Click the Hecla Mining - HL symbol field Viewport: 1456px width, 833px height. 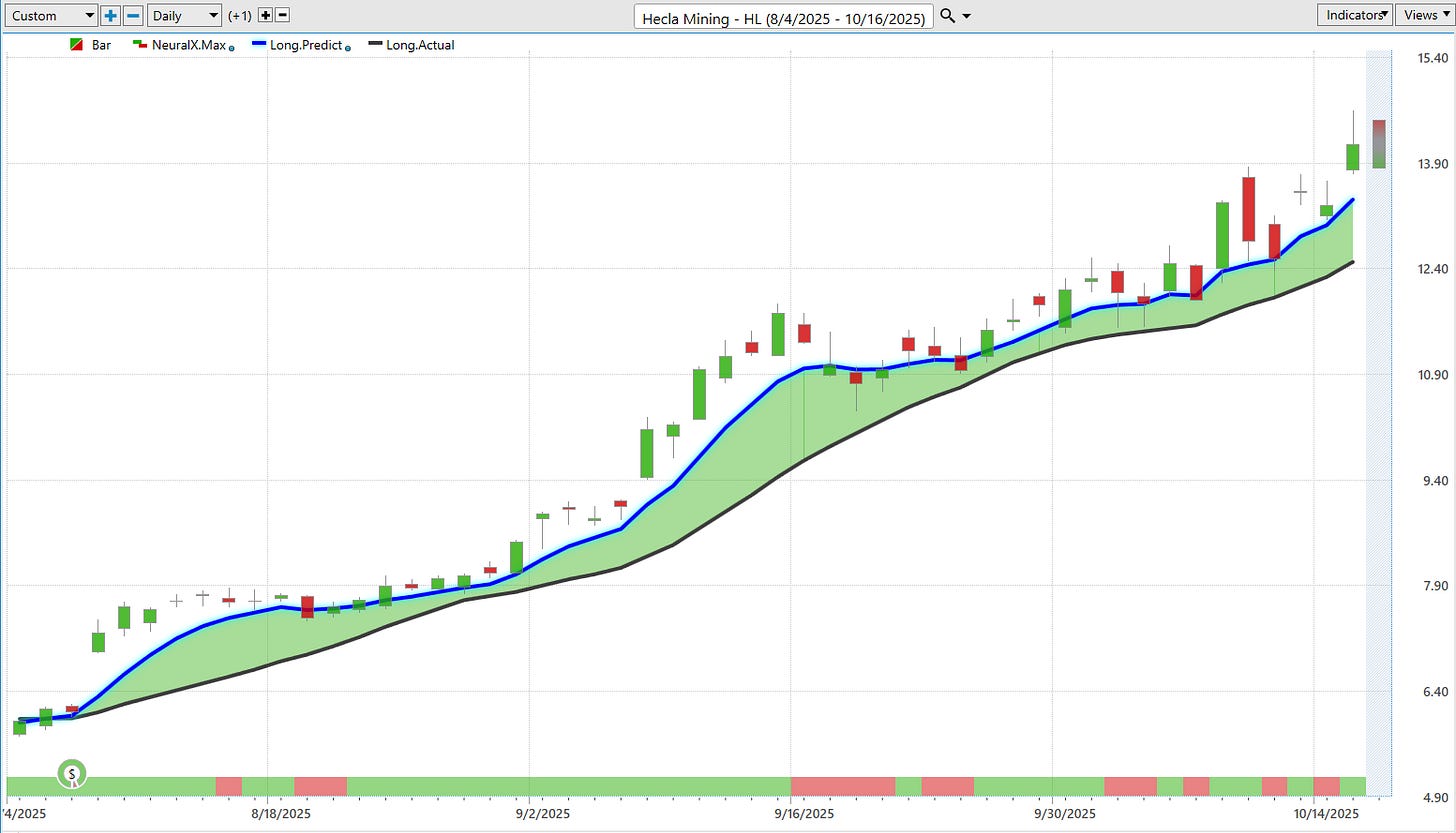pyautogui.click(x=784, y=17)
